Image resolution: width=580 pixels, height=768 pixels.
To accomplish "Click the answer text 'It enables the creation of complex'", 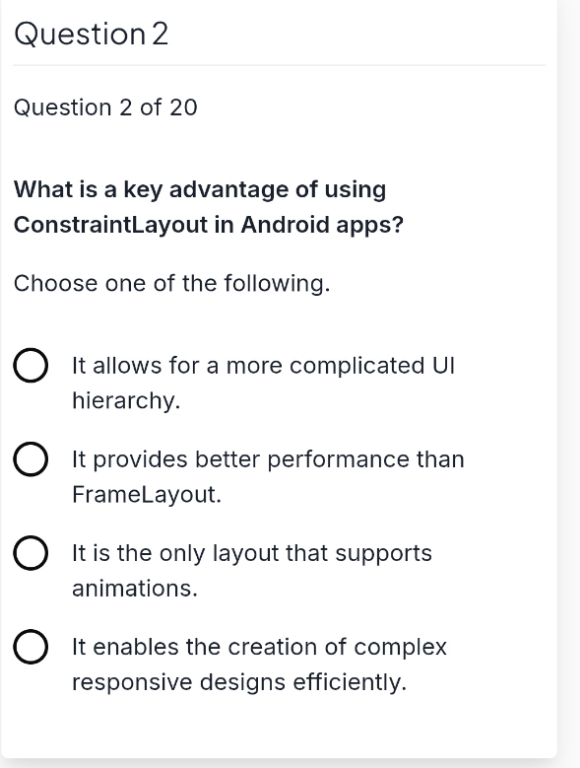I will coord(259,647).
